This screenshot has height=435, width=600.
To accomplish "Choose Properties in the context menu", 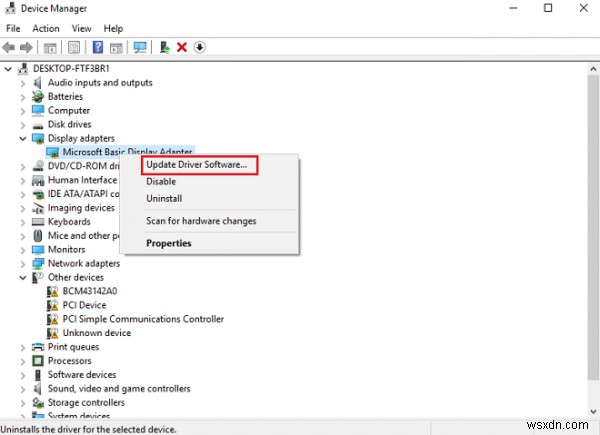I will tap(169, 243).
